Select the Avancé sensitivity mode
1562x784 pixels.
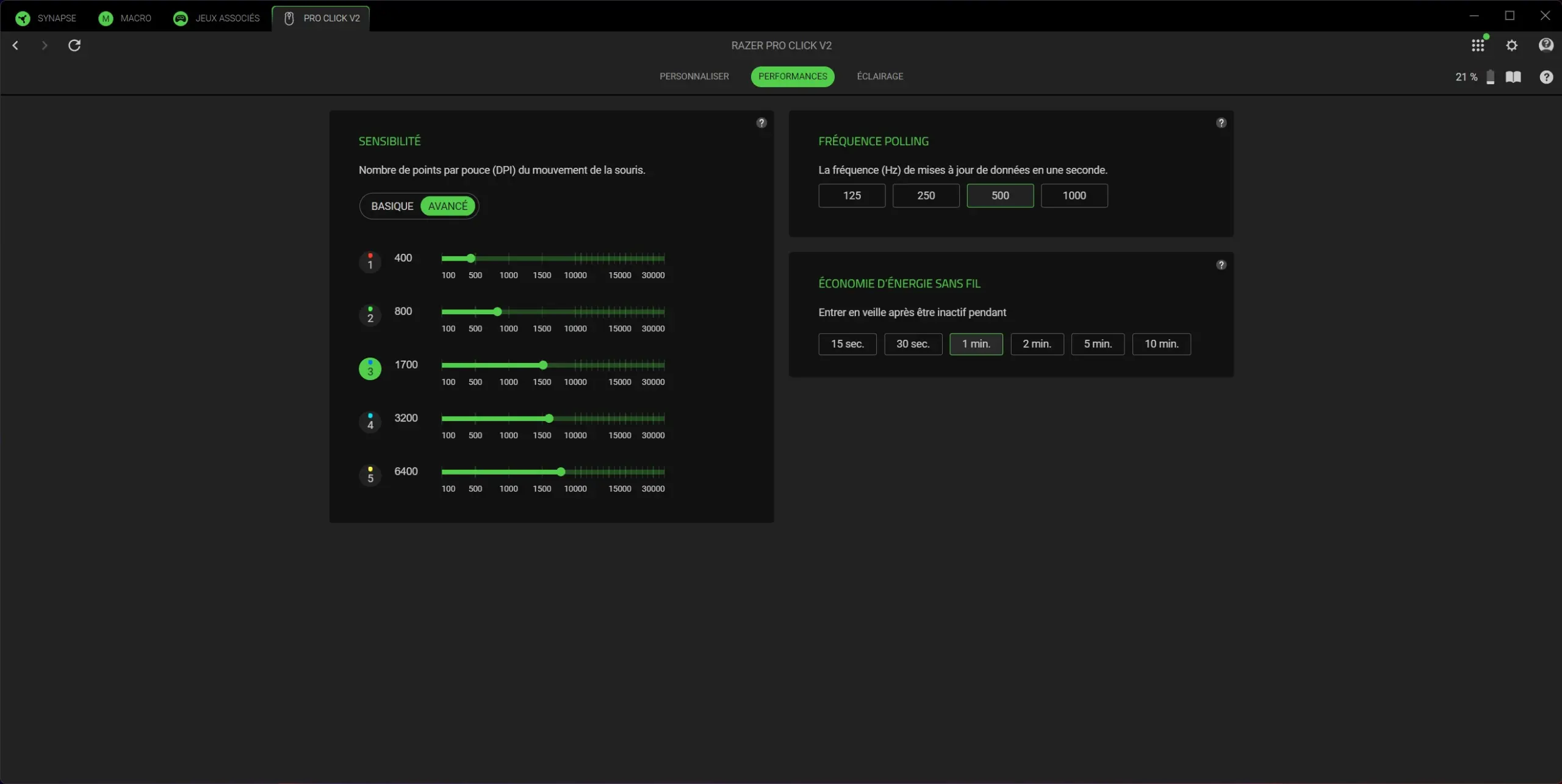coord(448,206)
